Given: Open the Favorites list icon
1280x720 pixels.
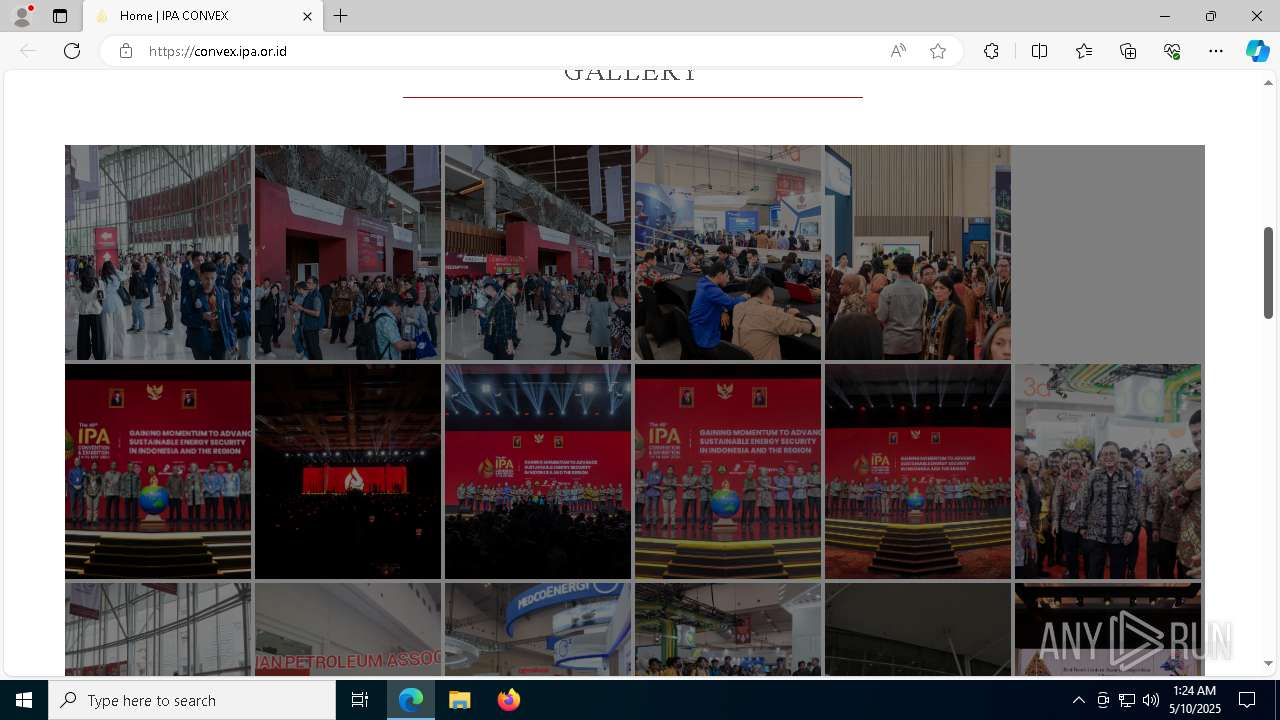Looking at the screenshot, I should click(1084, 51).
